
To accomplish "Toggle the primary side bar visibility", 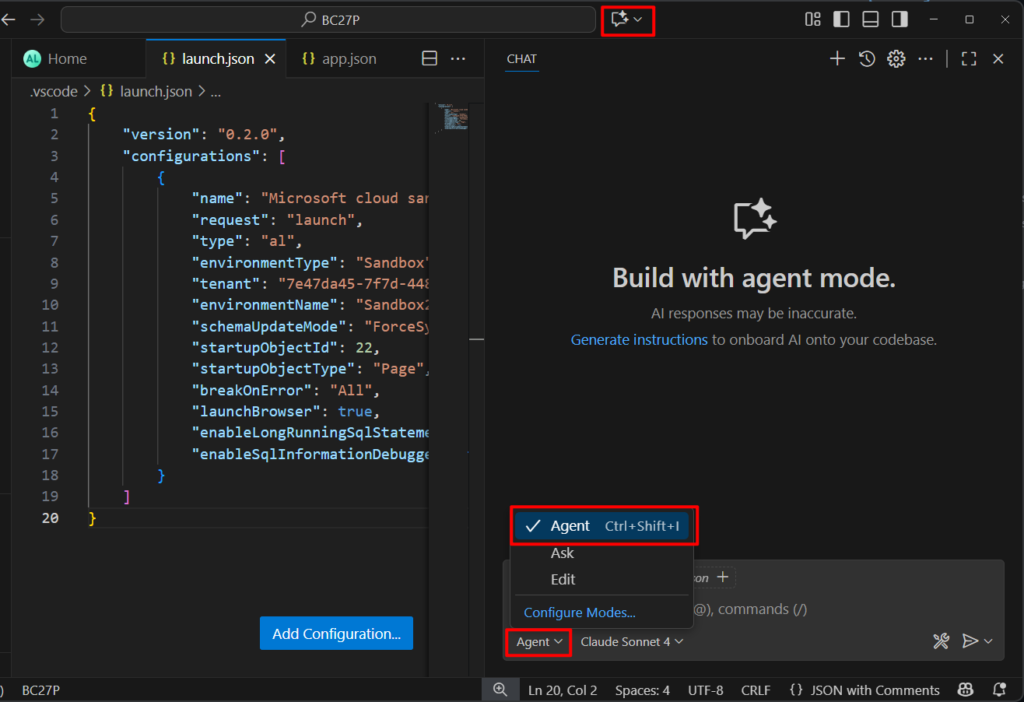I will pos(842,19).
